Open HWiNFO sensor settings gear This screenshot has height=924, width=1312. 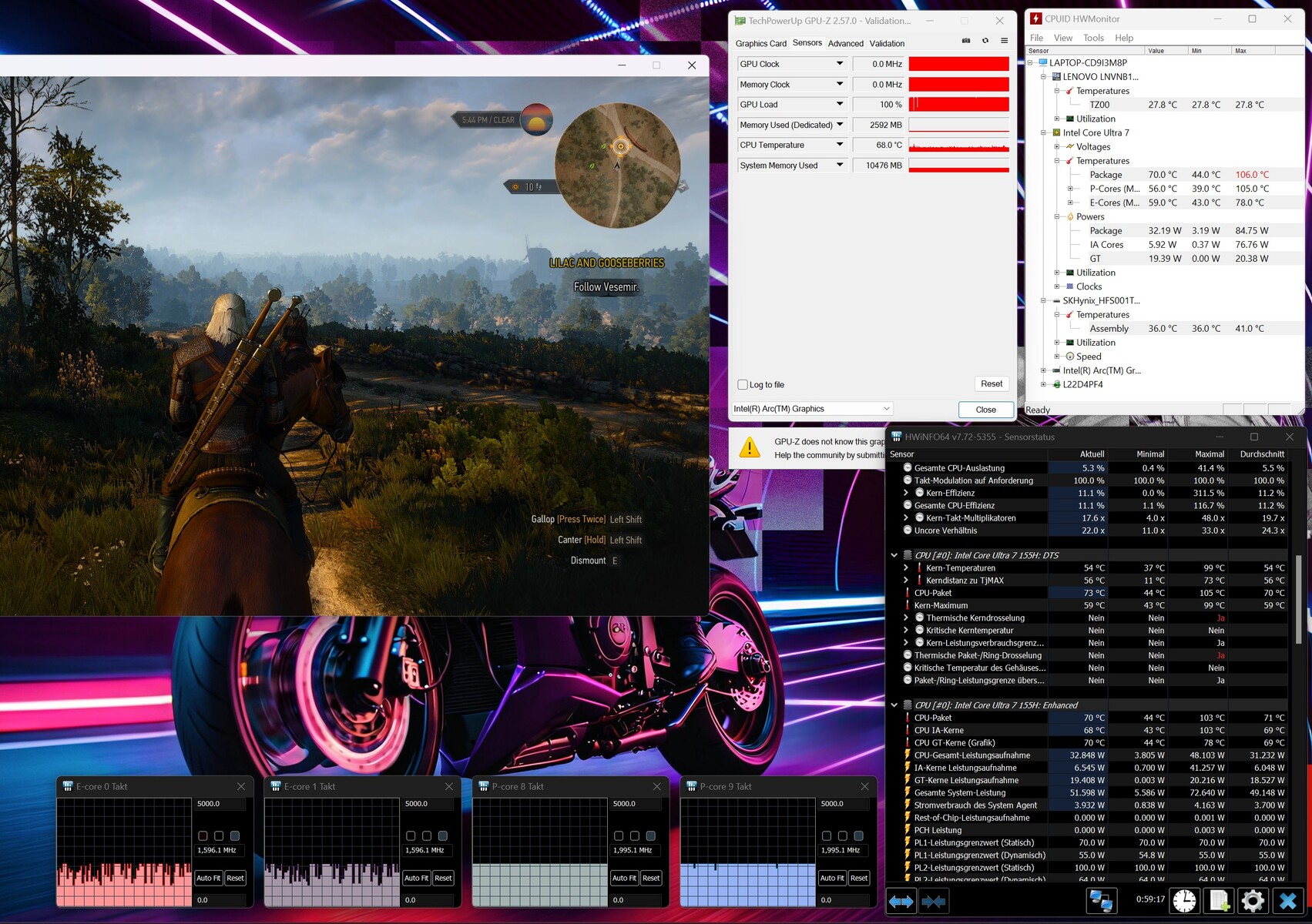pos(1253,901)
